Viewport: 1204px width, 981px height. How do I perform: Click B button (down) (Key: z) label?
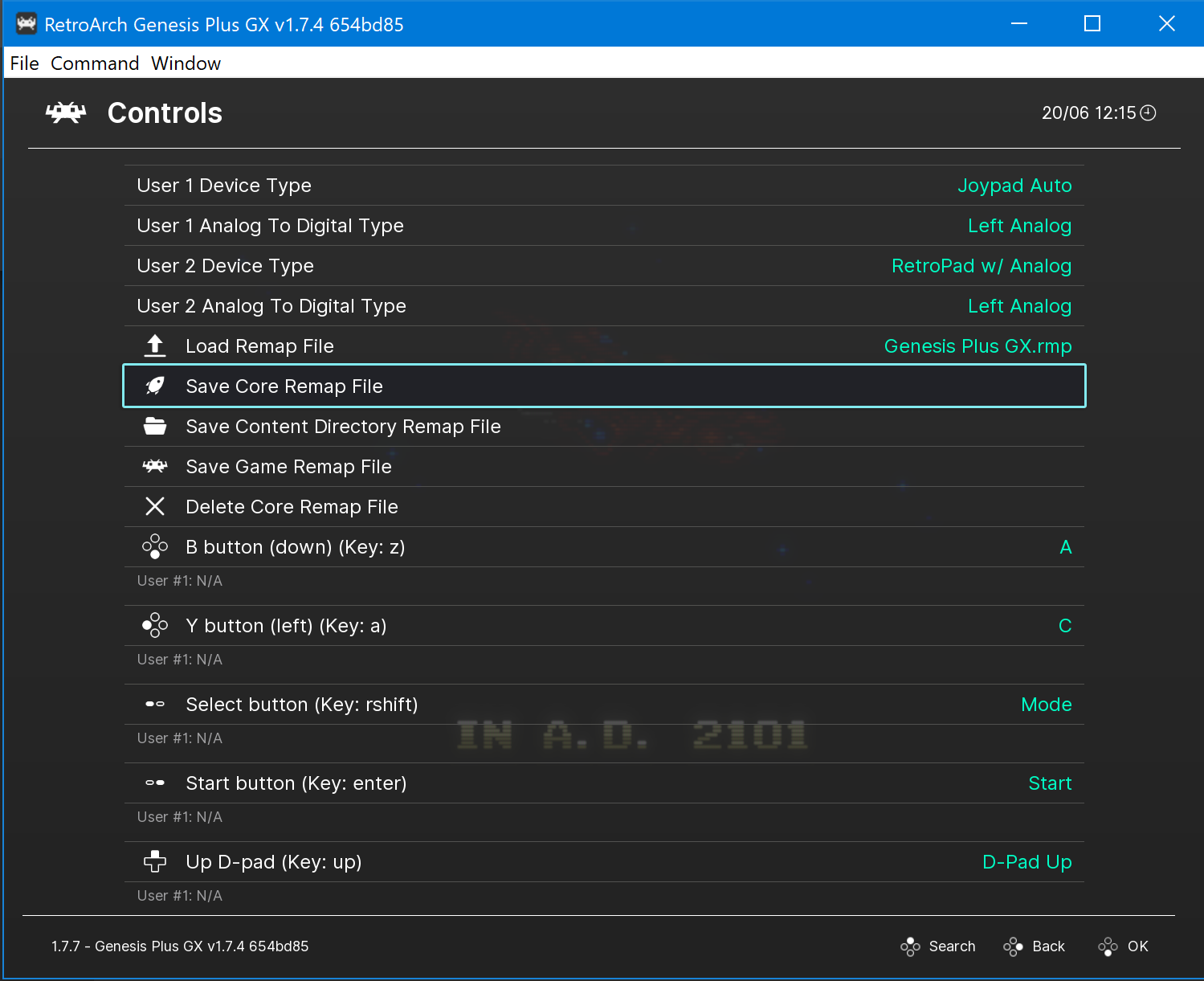296,547
